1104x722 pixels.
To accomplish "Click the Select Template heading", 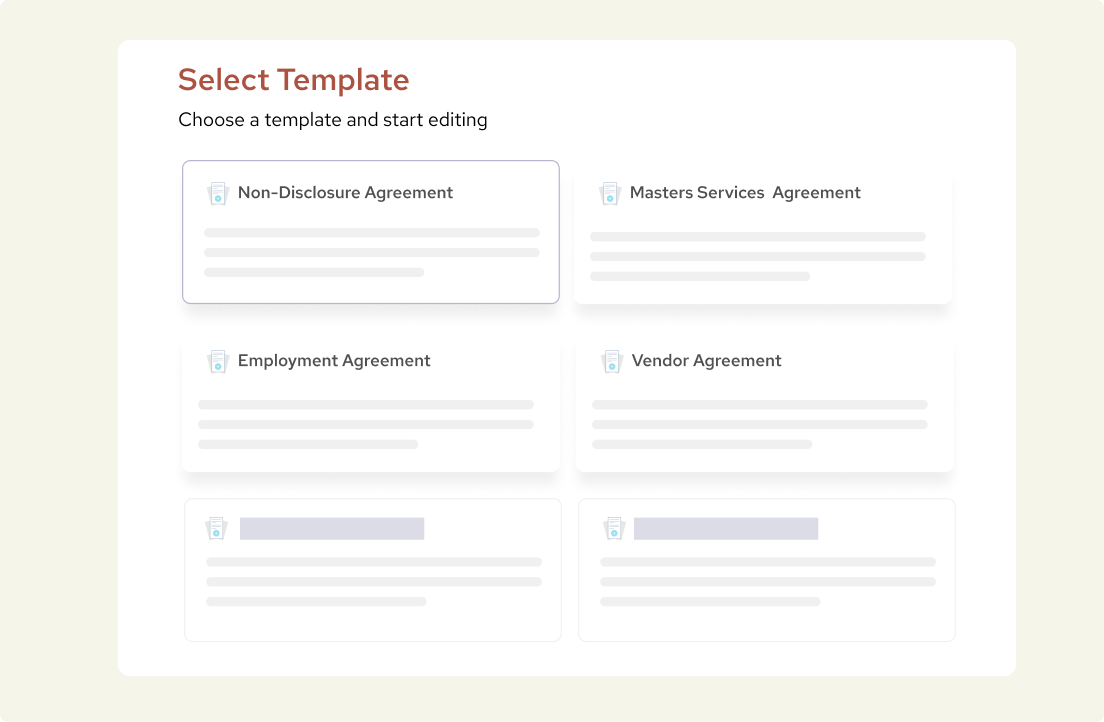I will coord(293,79).
